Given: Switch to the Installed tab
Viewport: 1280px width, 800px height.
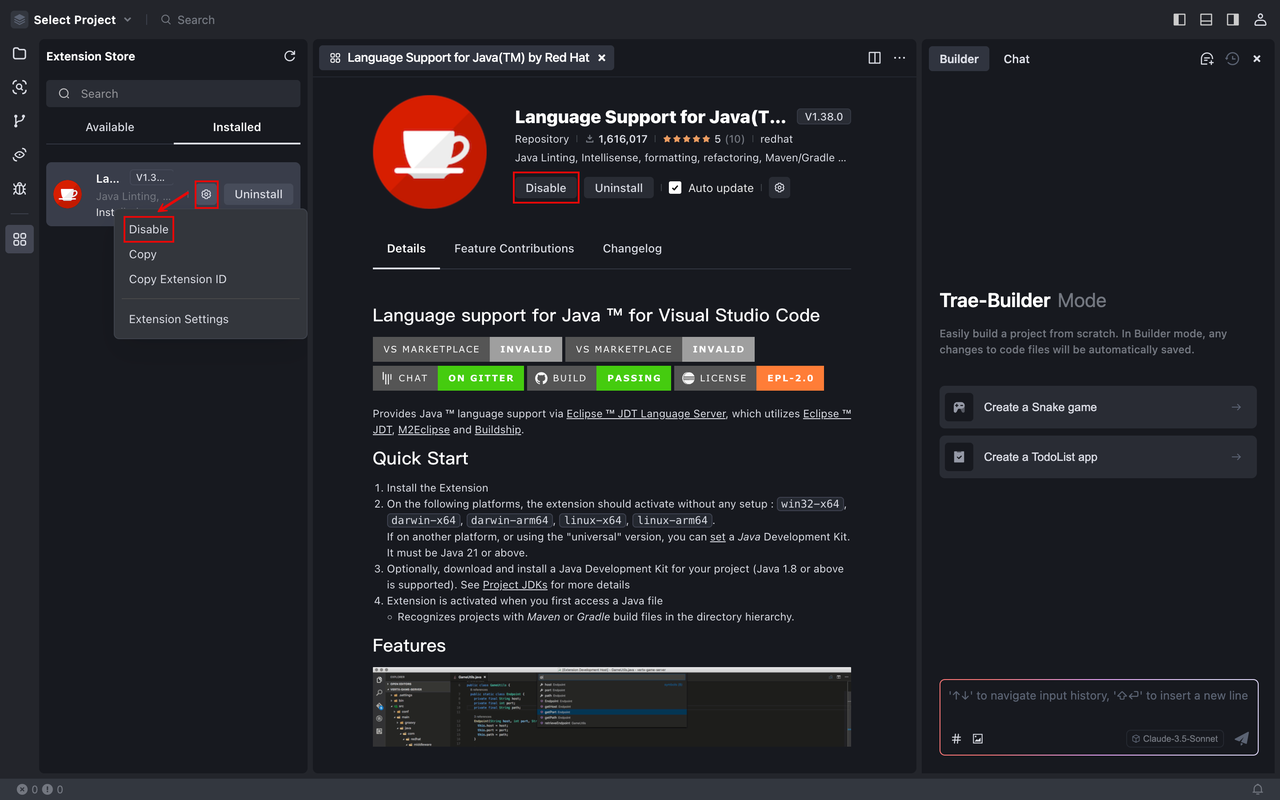Looking at the screenshot, I should 237,127.
